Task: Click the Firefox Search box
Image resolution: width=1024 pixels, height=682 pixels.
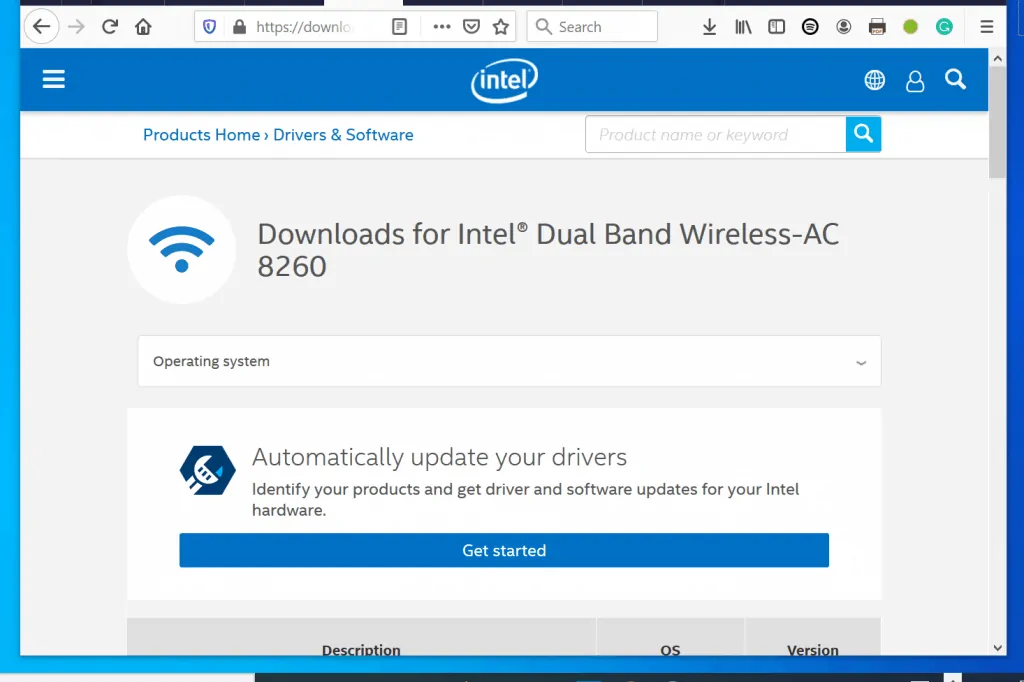Action: (x=592, y=27)
